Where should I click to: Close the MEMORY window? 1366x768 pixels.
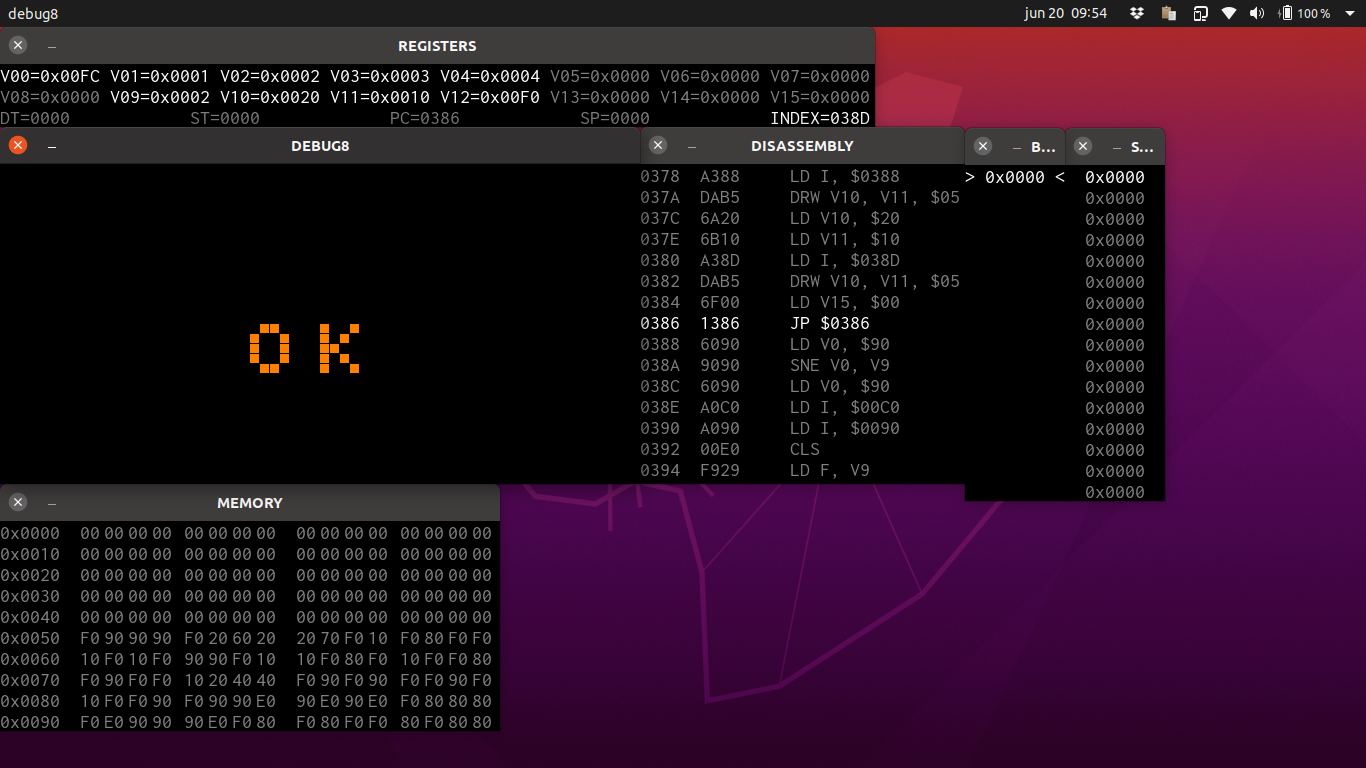(17, 502)
